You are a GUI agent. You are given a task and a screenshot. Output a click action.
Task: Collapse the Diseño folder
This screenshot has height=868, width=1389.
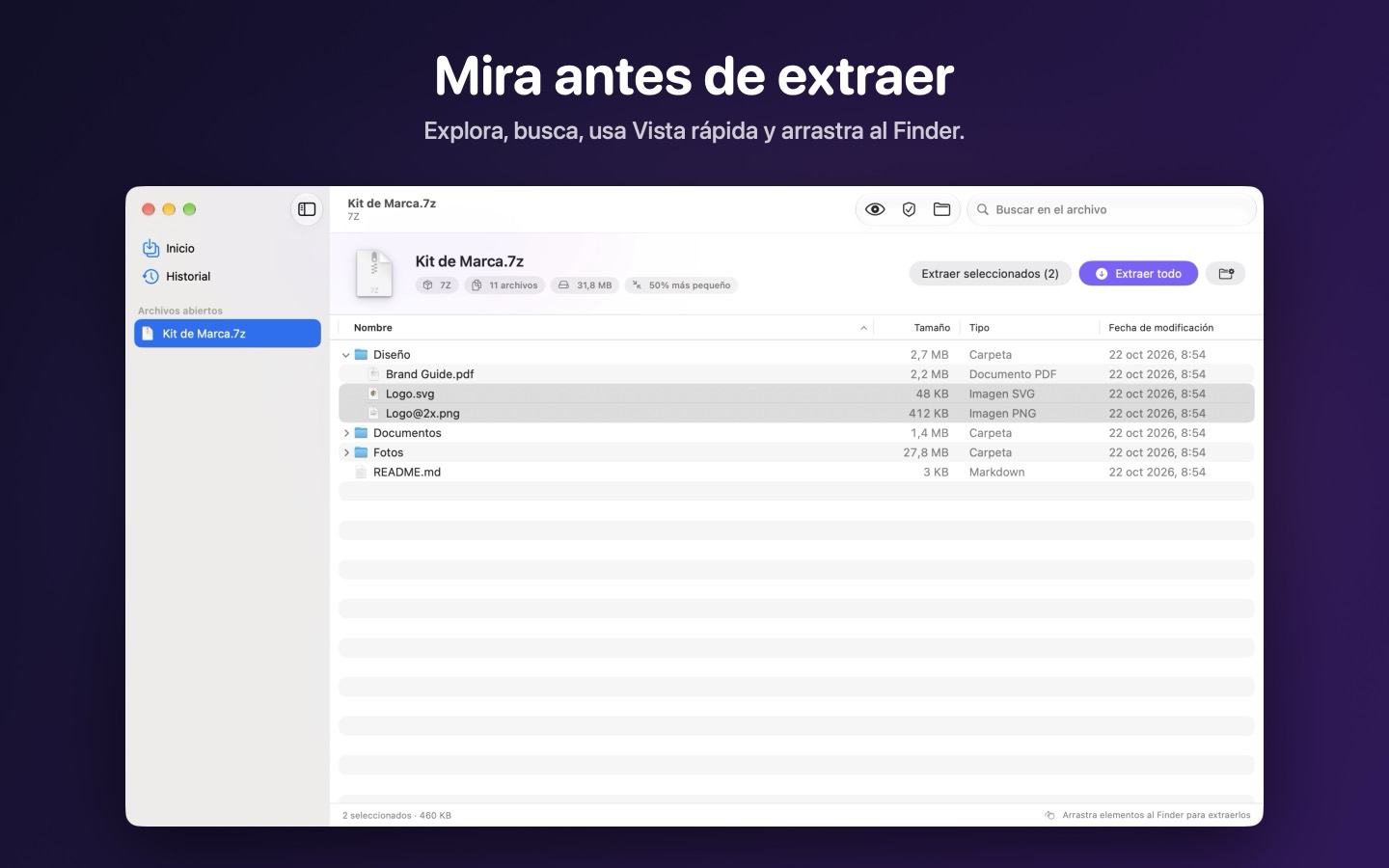346,355
